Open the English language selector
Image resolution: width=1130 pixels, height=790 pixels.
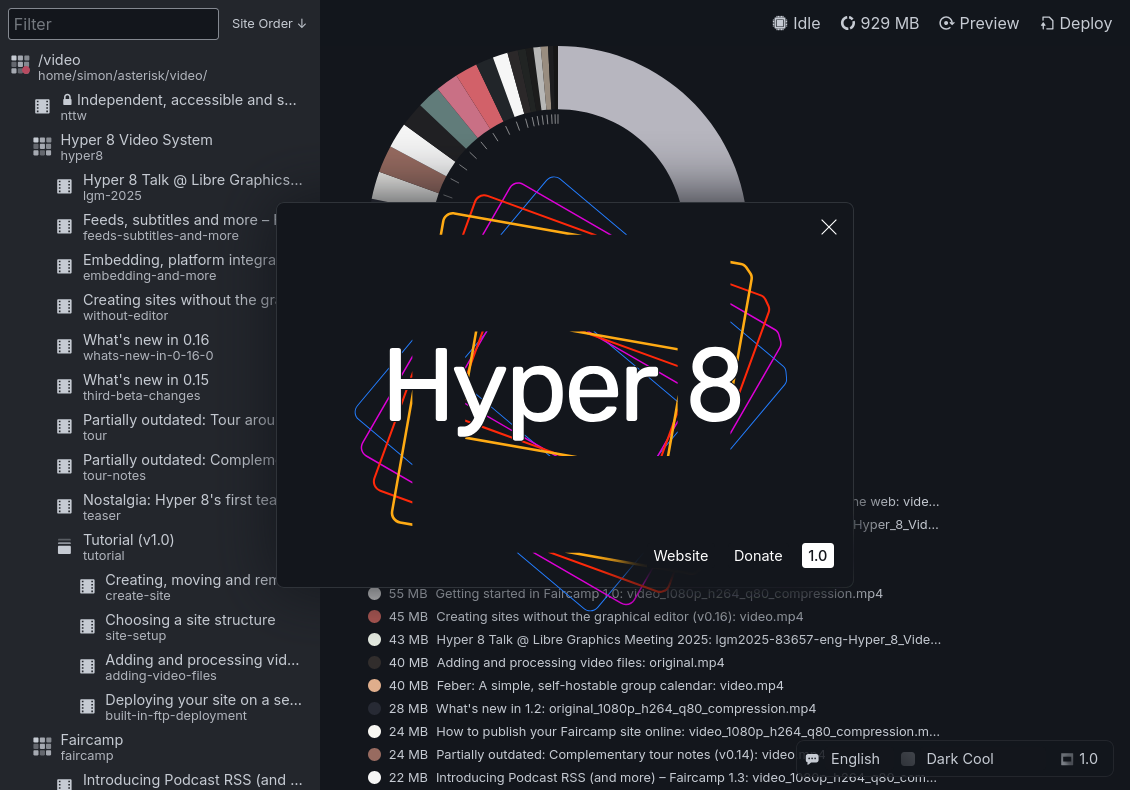tap(855, 759)
